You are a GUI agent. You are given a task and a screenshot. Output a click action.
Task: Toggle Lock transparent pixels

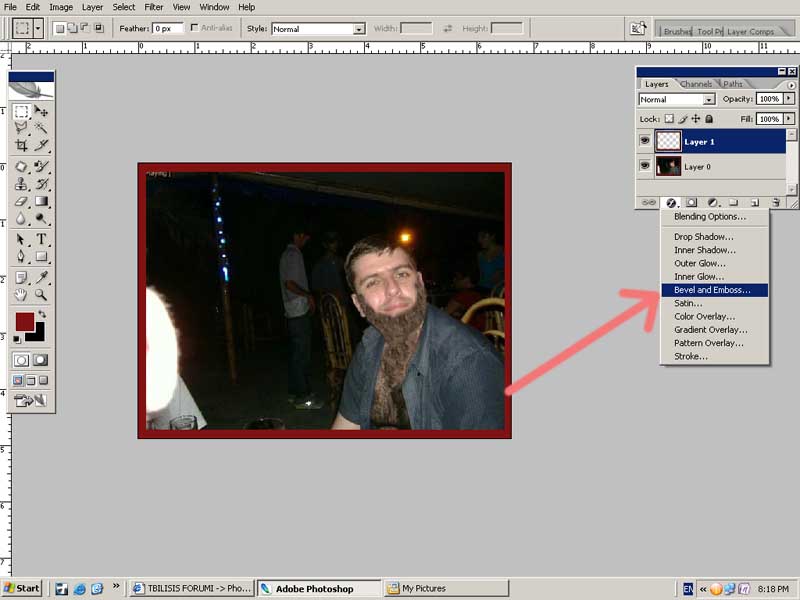669,119
